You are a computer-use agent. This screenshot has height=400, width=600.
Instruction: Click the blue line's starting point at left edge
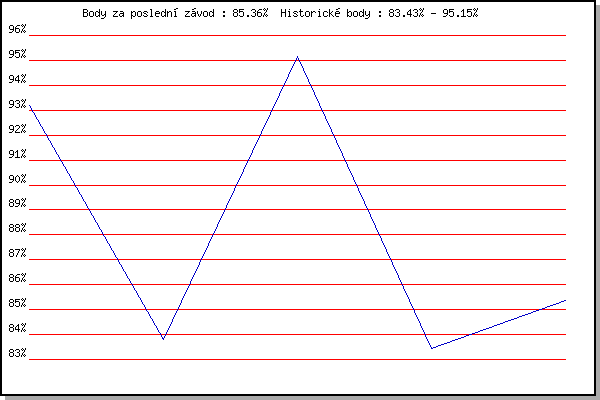tap(30, 105)
